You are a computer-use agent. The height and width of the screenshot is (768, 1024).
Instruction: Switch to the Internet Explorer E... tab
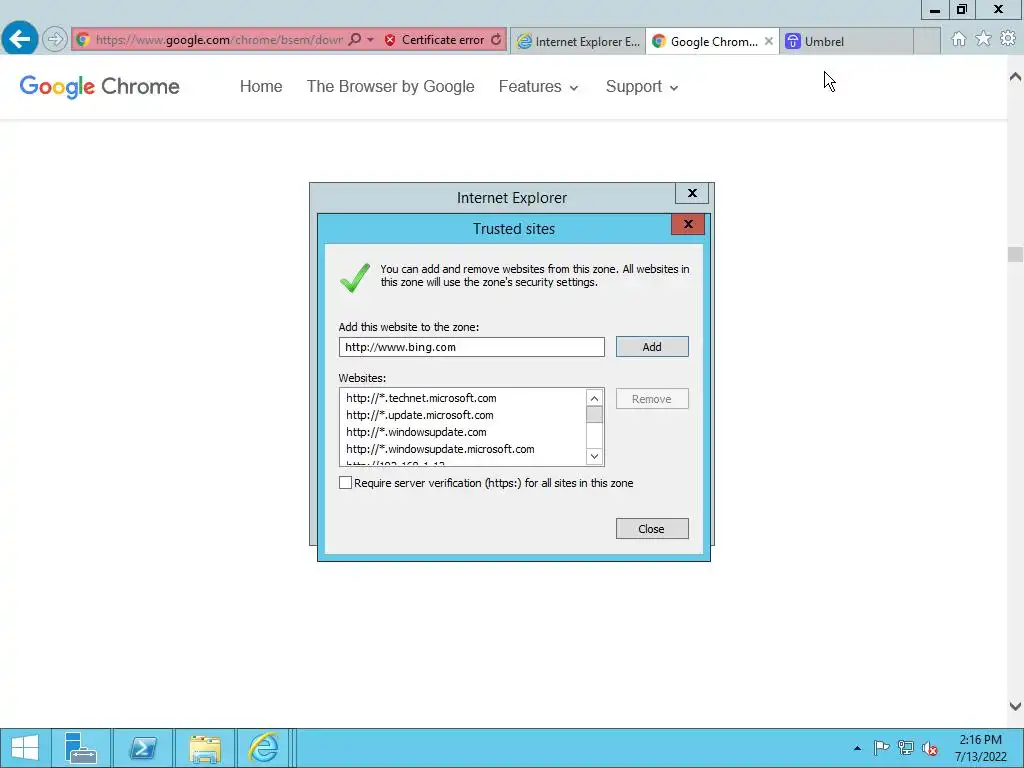point(578,41)
